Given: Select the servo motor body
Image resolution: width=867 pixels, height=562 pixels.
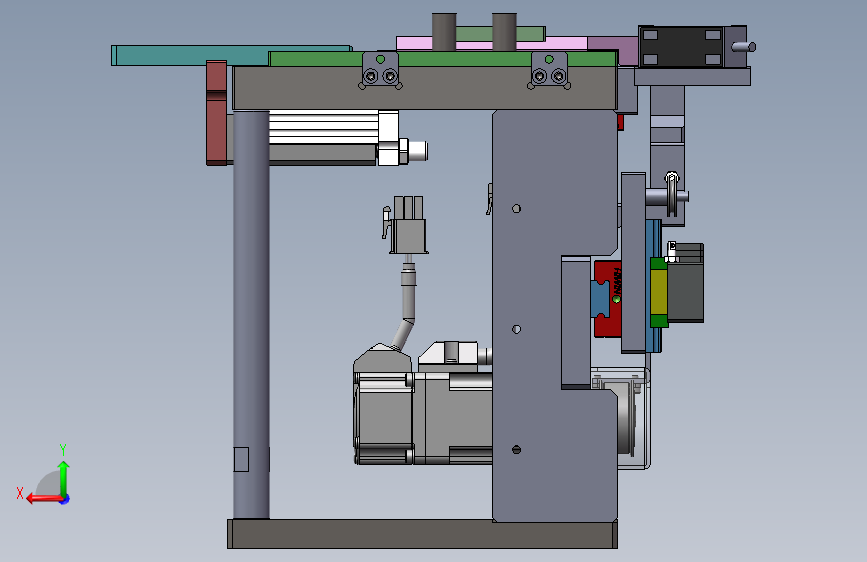Looking at the screenshot, I should 423,418.
